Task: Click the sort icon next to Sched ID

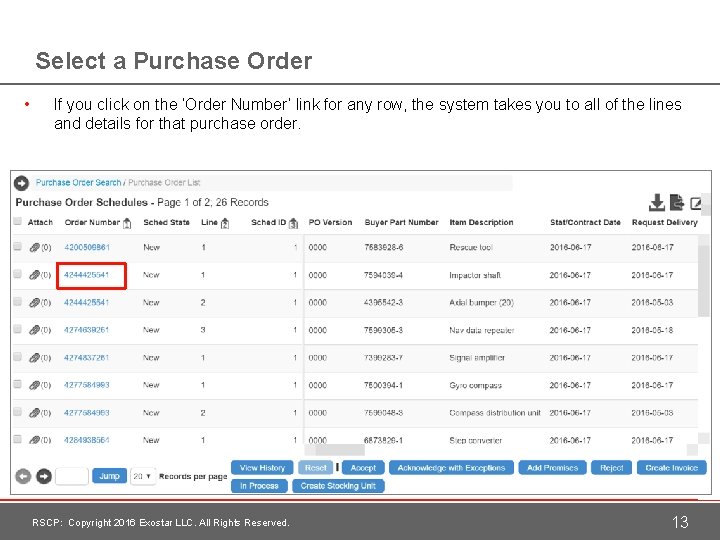Action: [293, 223]
